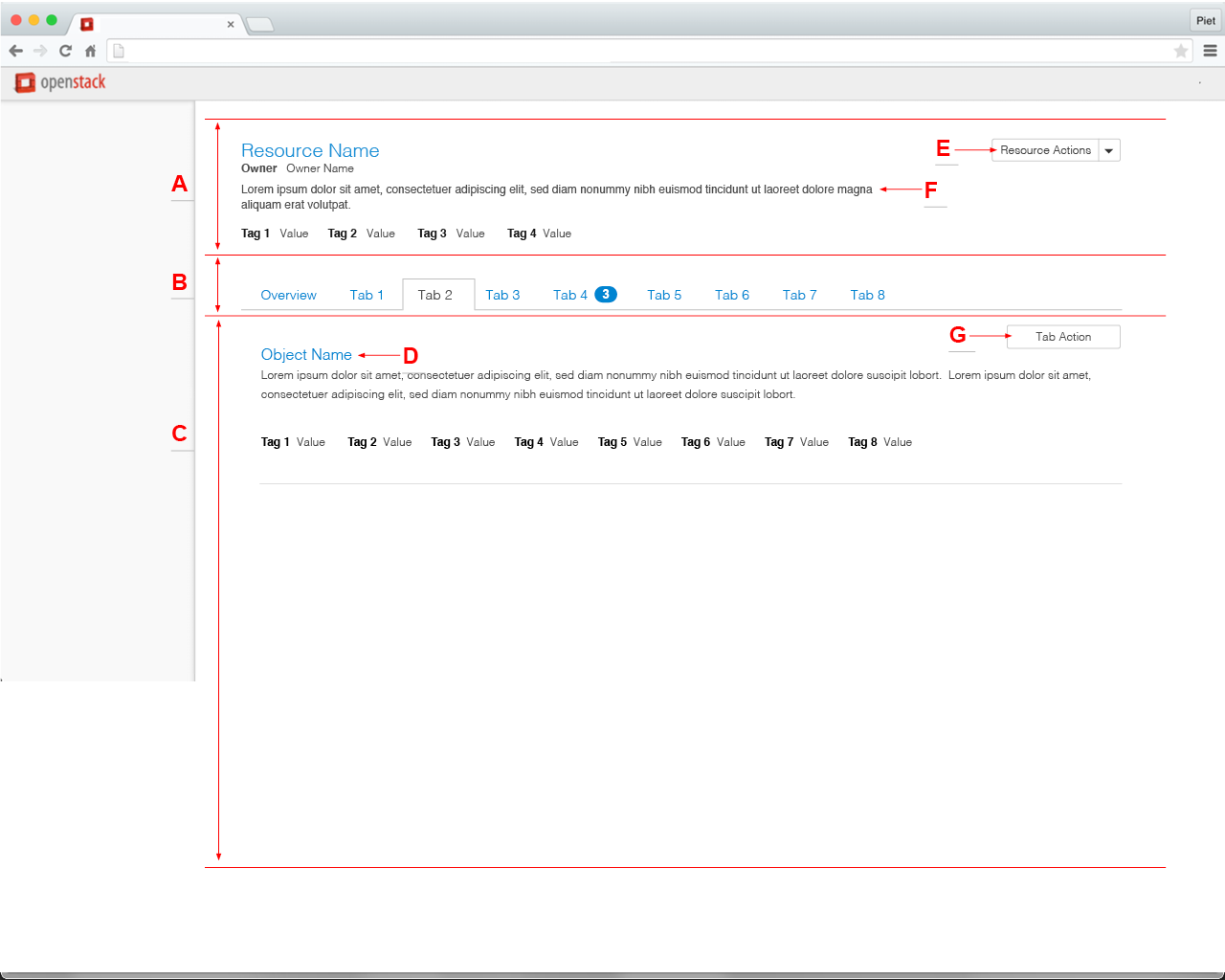
Task: Click the OpenStack logo icon
Action: point(23,82)
